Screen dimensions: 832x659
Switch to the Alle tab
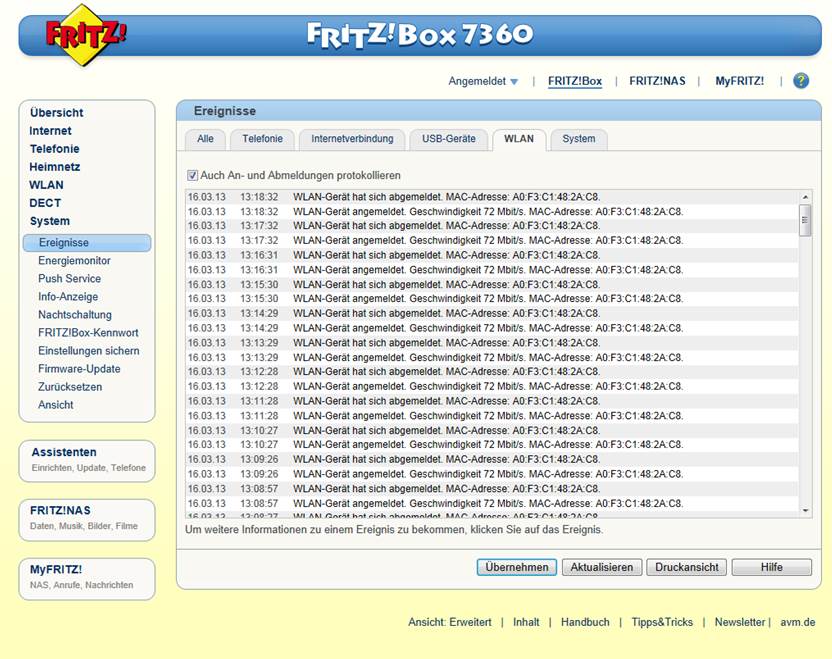(205, 139)
